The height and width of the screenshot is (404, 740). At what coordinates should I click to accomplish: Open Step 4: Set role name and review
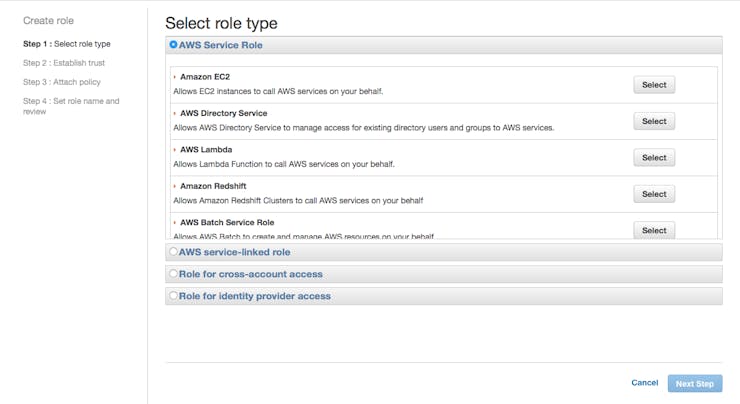pos(71,106)
